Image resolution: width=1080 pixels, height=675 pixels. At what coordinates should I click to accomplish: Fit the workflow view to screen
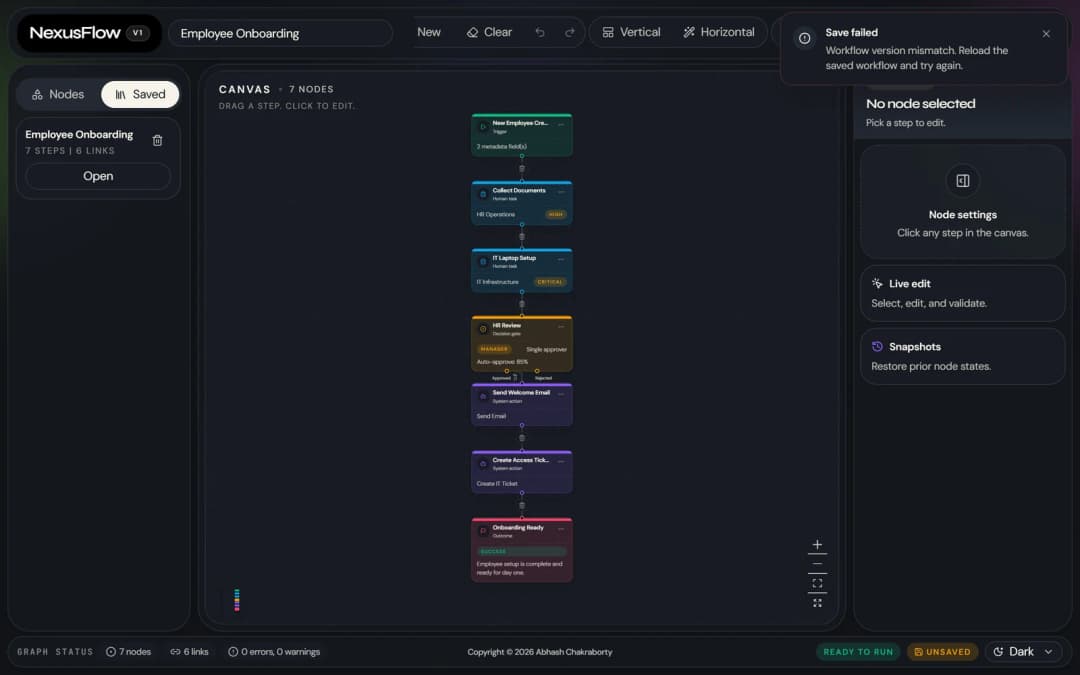click(817, 583)
